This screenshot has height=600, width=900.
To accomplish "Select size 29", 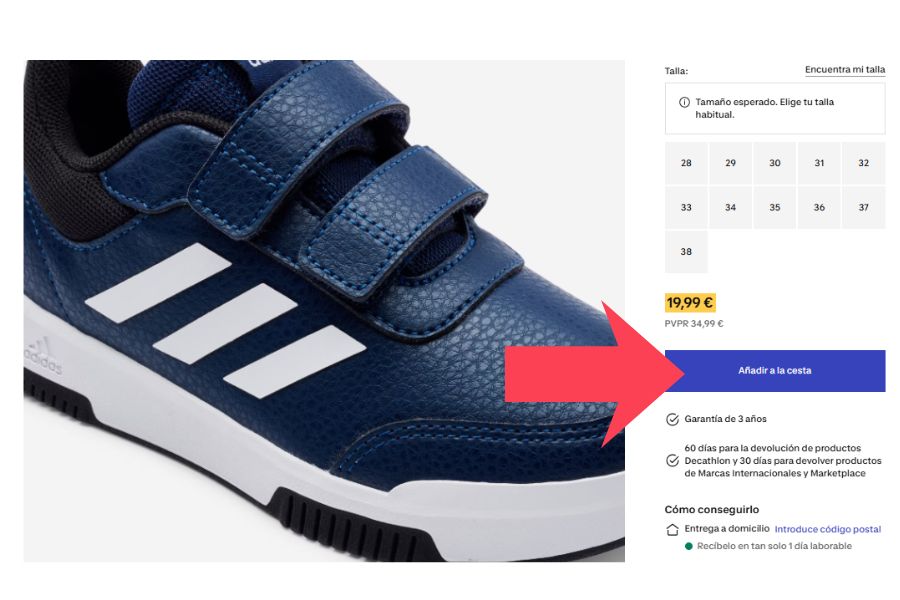I will [x=730, y=163].
